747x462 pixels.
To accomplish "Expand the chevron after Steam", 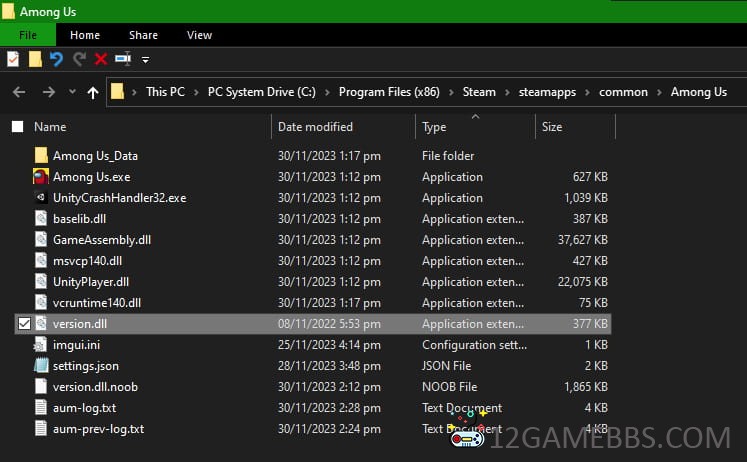I will [507, 92].
